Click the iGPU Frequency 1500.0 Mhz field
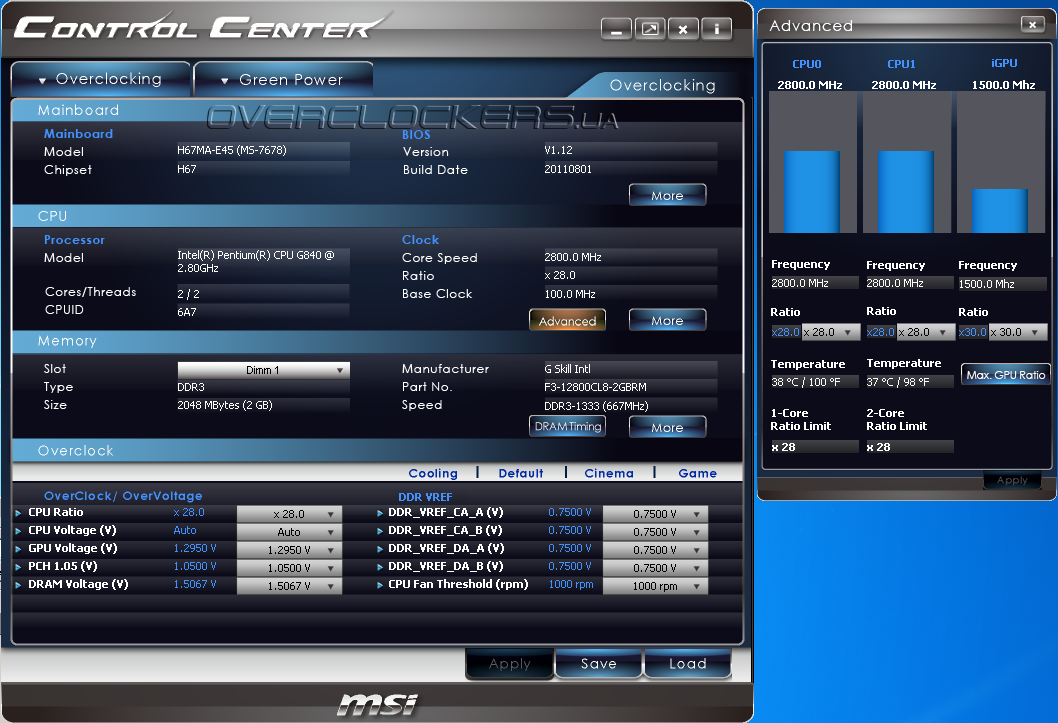The height and width of the screenshot is (723, 1058). [x=1002, y=284]
